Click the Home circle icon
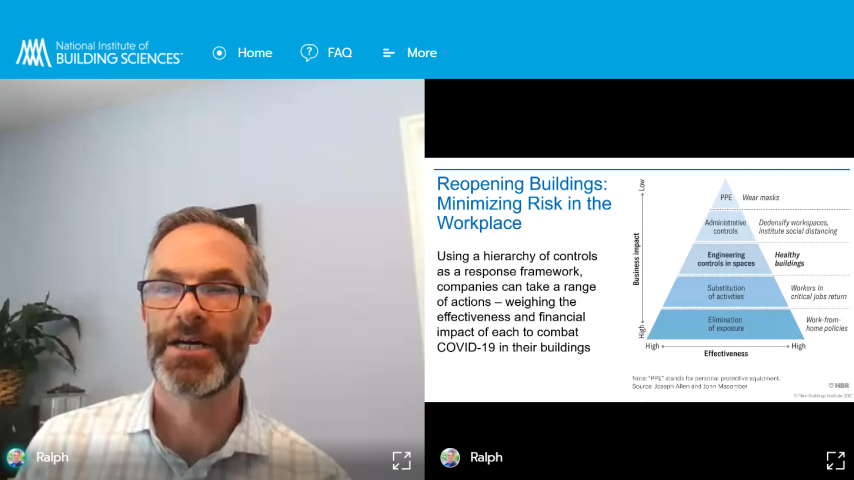 [x=220, y=53]
